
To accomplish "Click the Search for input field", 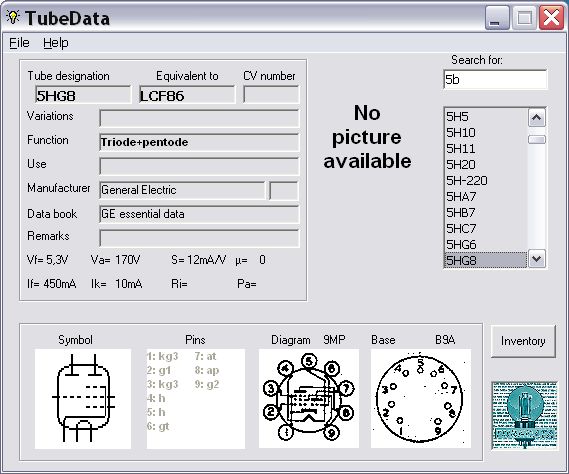I will click(495, 79).
